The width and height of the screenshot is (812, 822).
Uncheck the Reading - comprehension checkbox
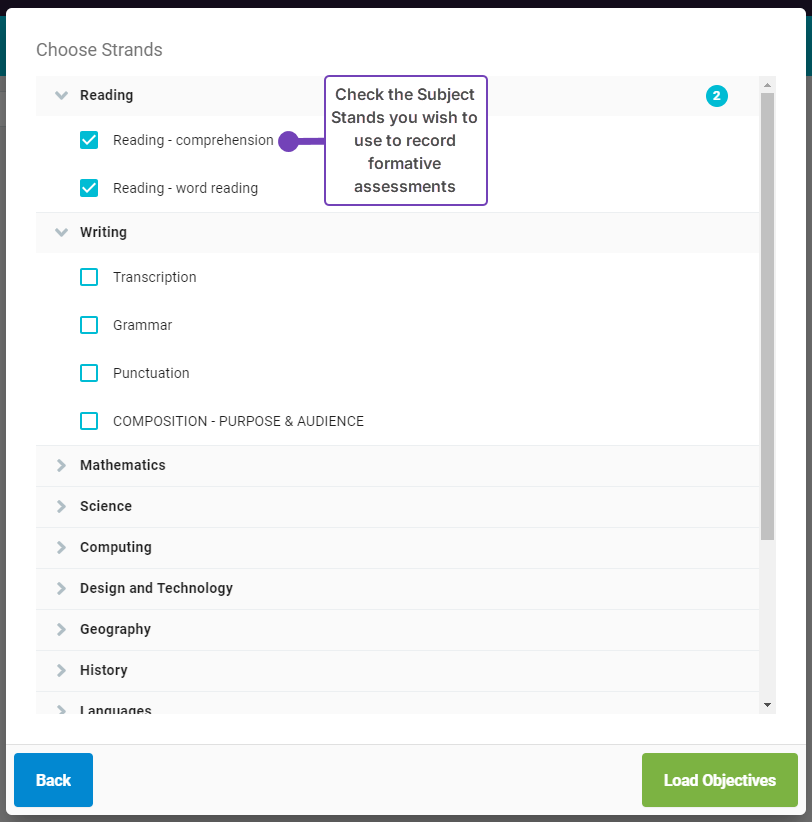click(89, 140)
